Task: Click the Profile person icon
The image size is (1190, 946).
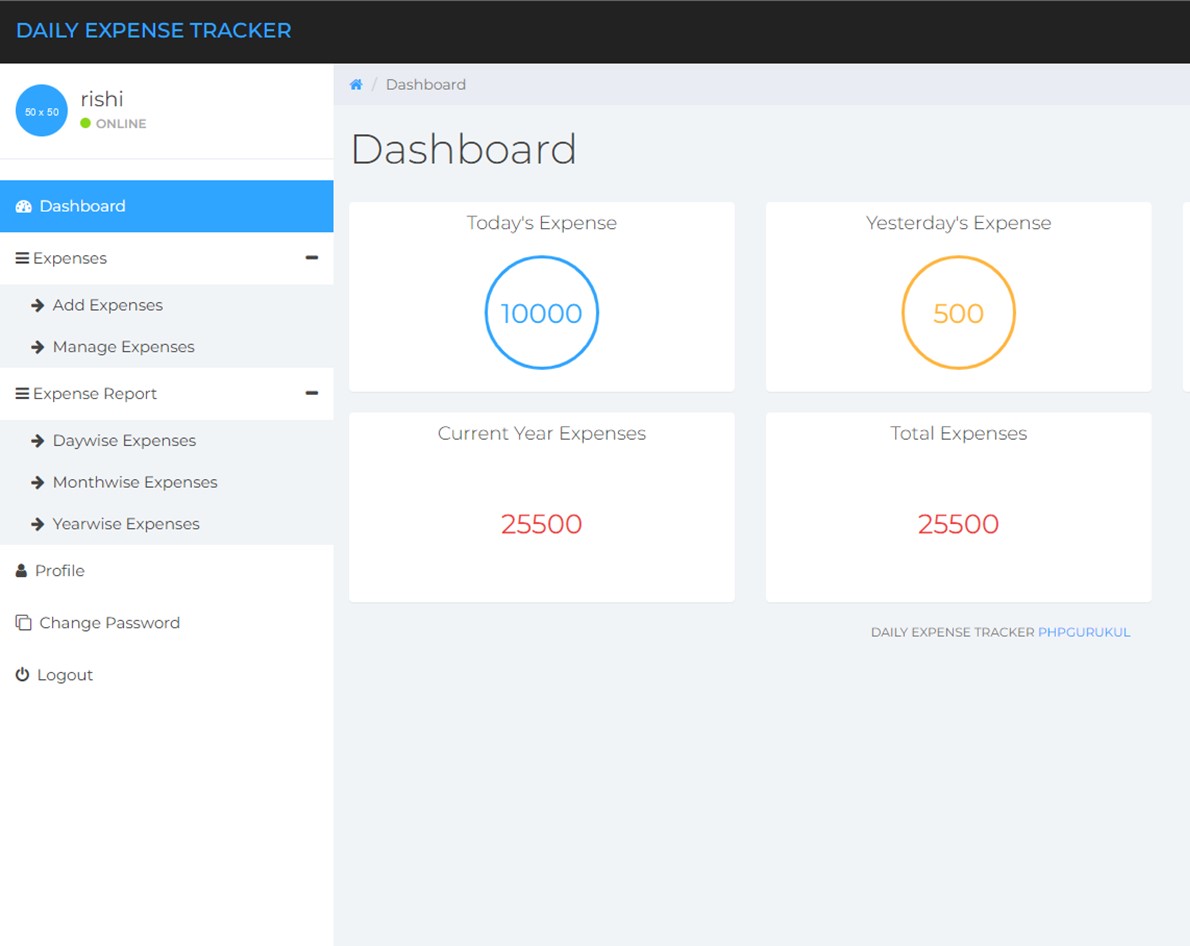Action: (22, 571)
